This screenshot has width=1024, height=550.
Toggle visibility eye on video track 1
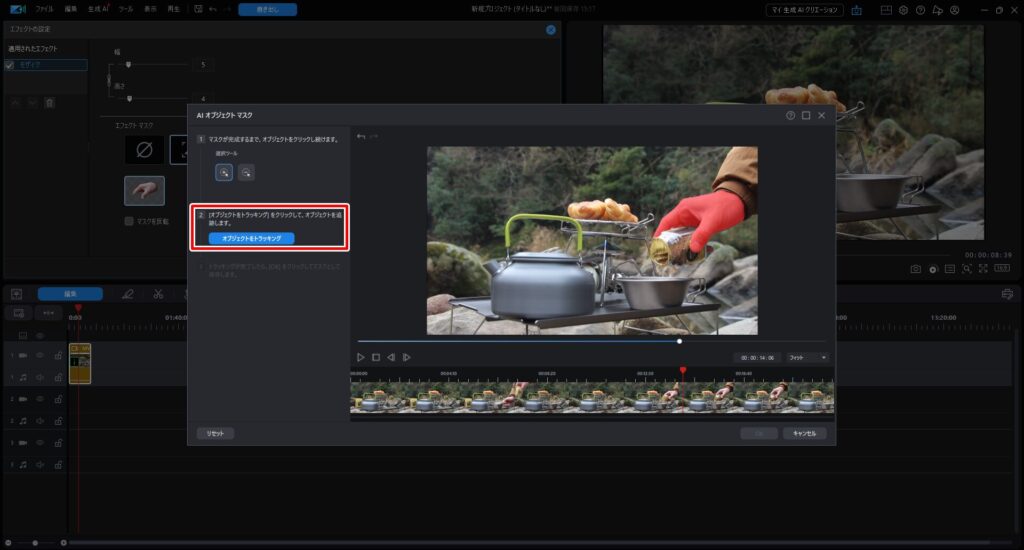pos(40,355)
